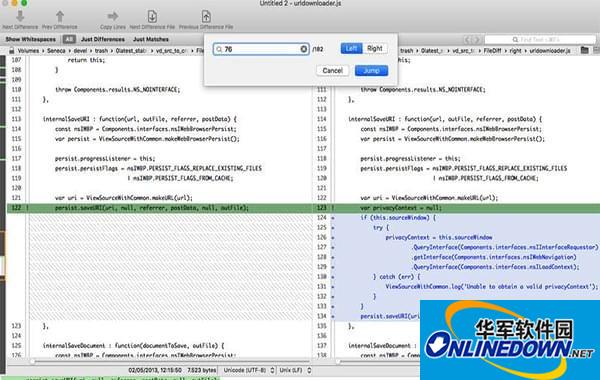Screen dimensions: 600x380
Task: Click urldownloader.js in right path bar
Action: tap(550, 51)
